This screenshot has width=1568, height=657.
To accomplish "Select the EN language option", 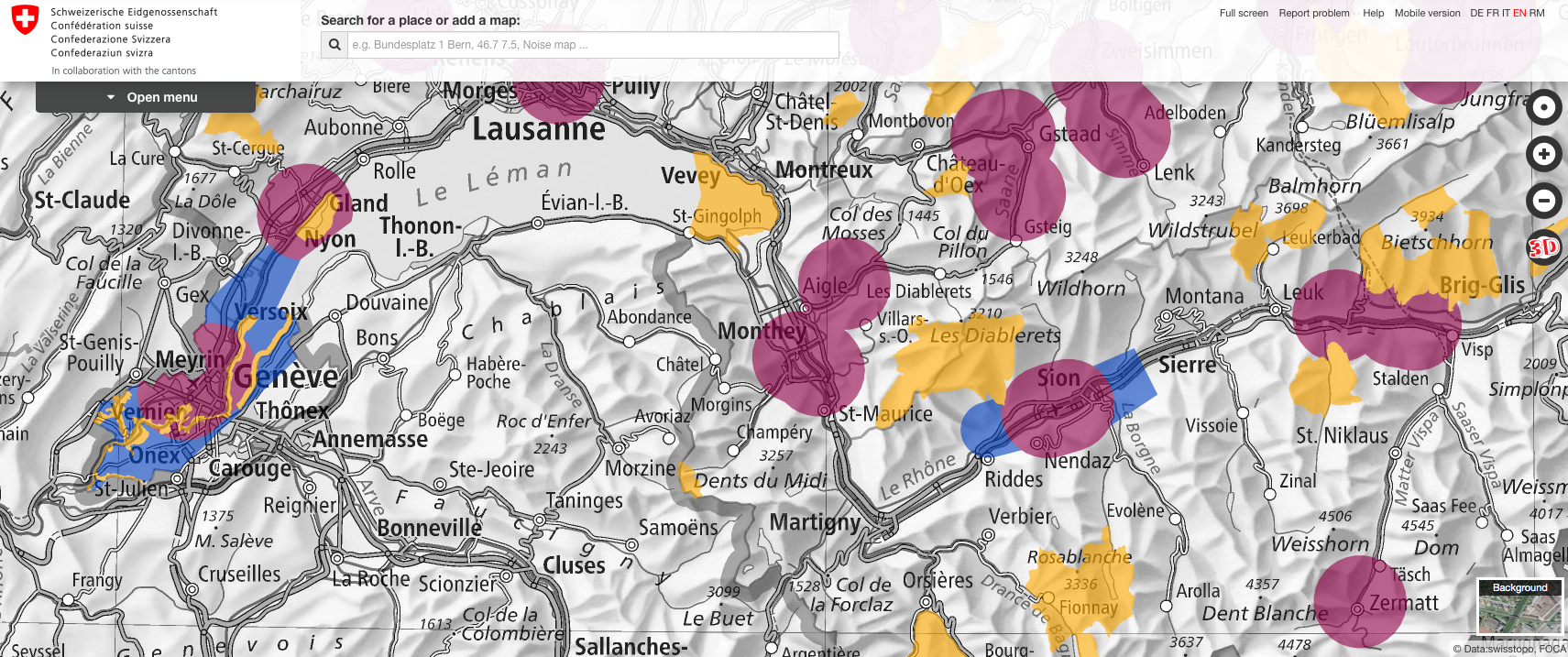I will tap(1519, 13).
